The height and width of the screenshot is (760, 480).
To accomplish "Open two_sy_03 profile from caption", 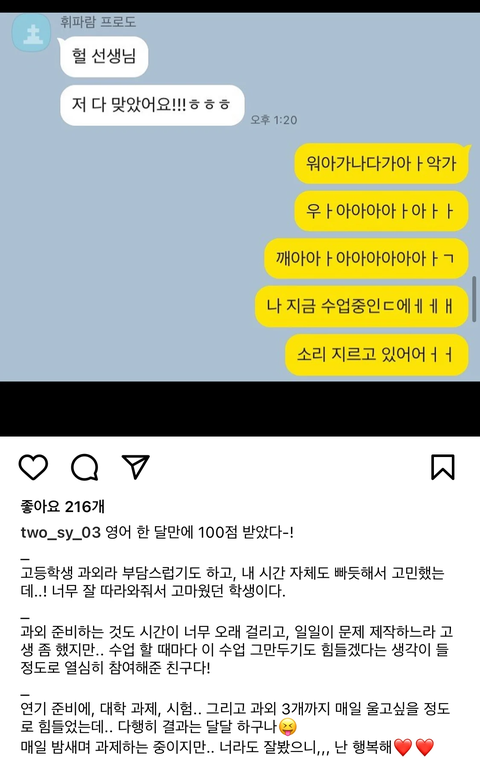I will point(61,532).
